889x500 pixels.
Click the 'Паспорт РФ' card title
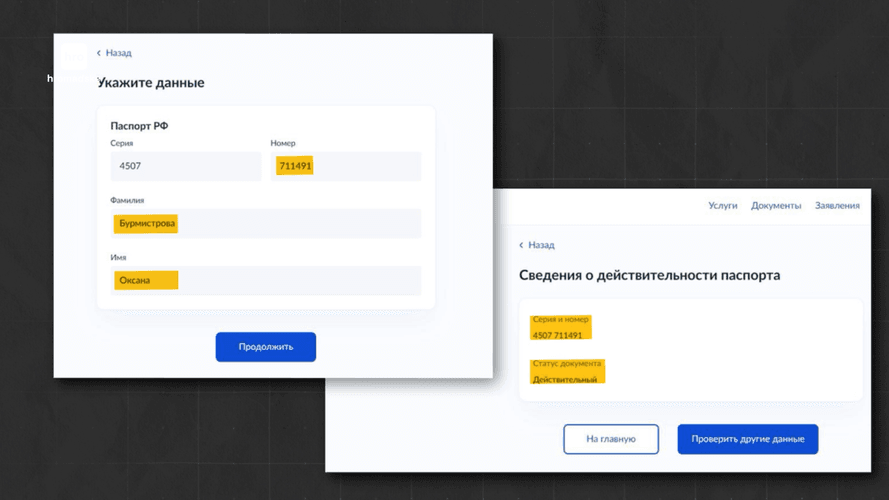click(138, 126)
